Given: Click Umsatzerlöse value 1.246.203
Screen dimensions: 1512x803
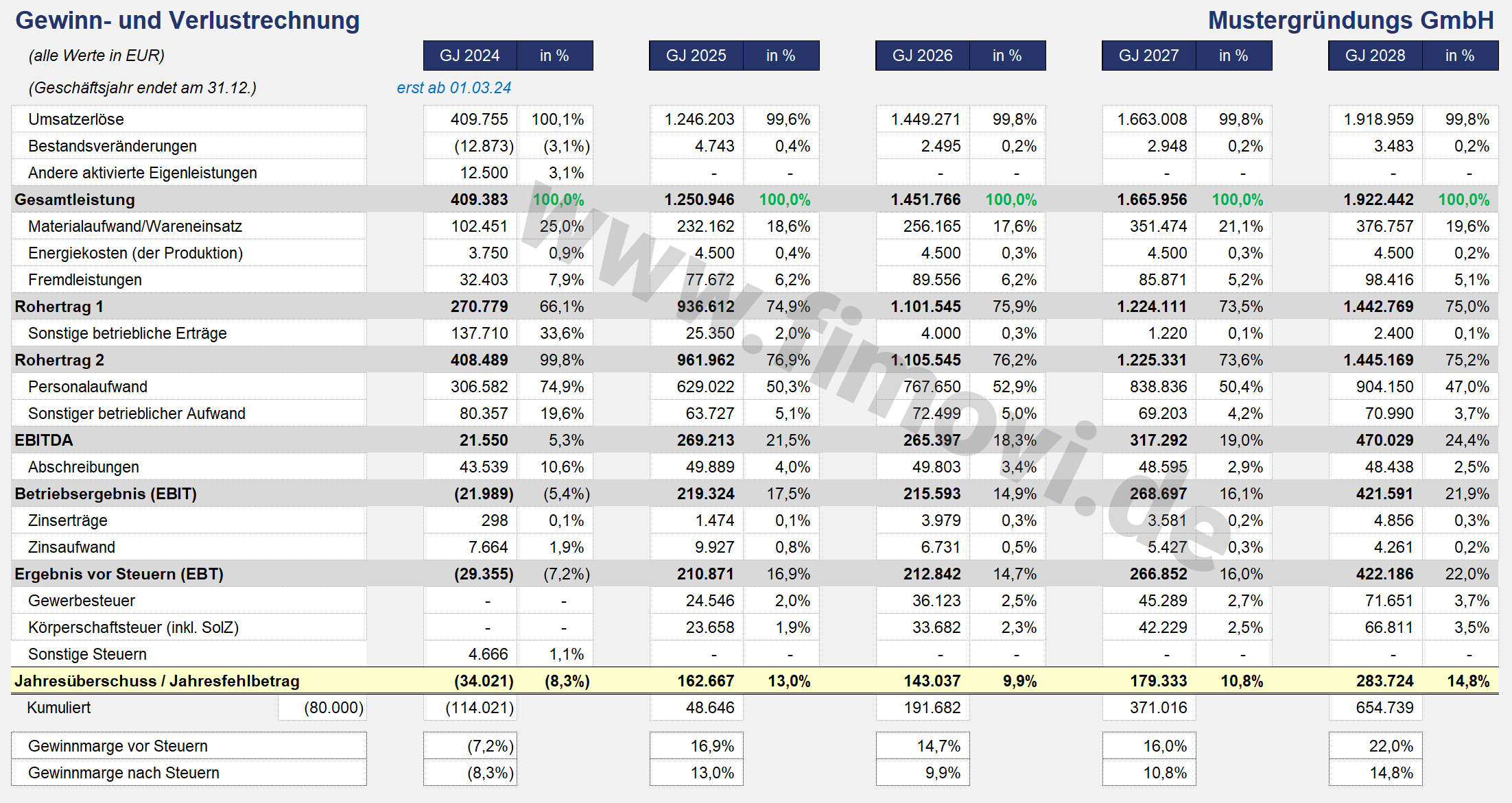Looking at the screenshot, I should tap(700, 119).
